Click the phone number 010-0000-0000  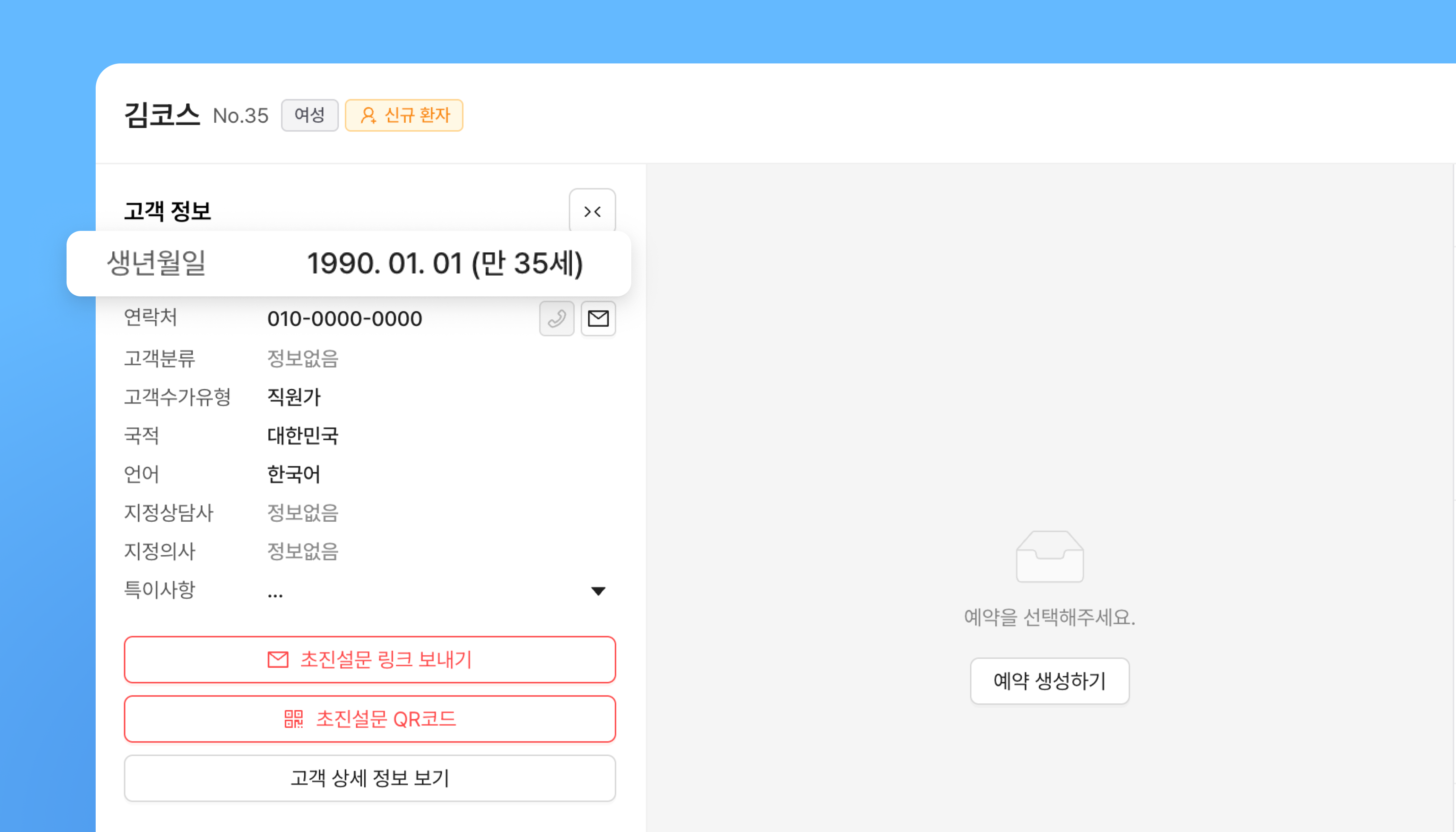tap(345, 319)
